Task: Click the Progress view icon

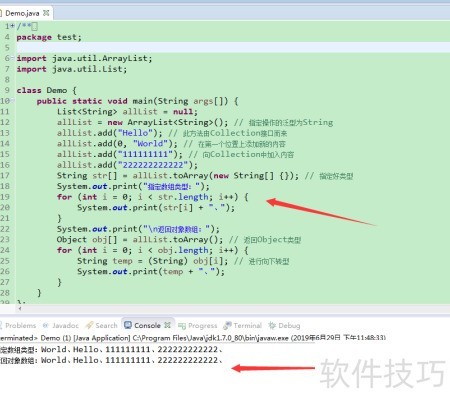Action: click(x=182, y=326)
